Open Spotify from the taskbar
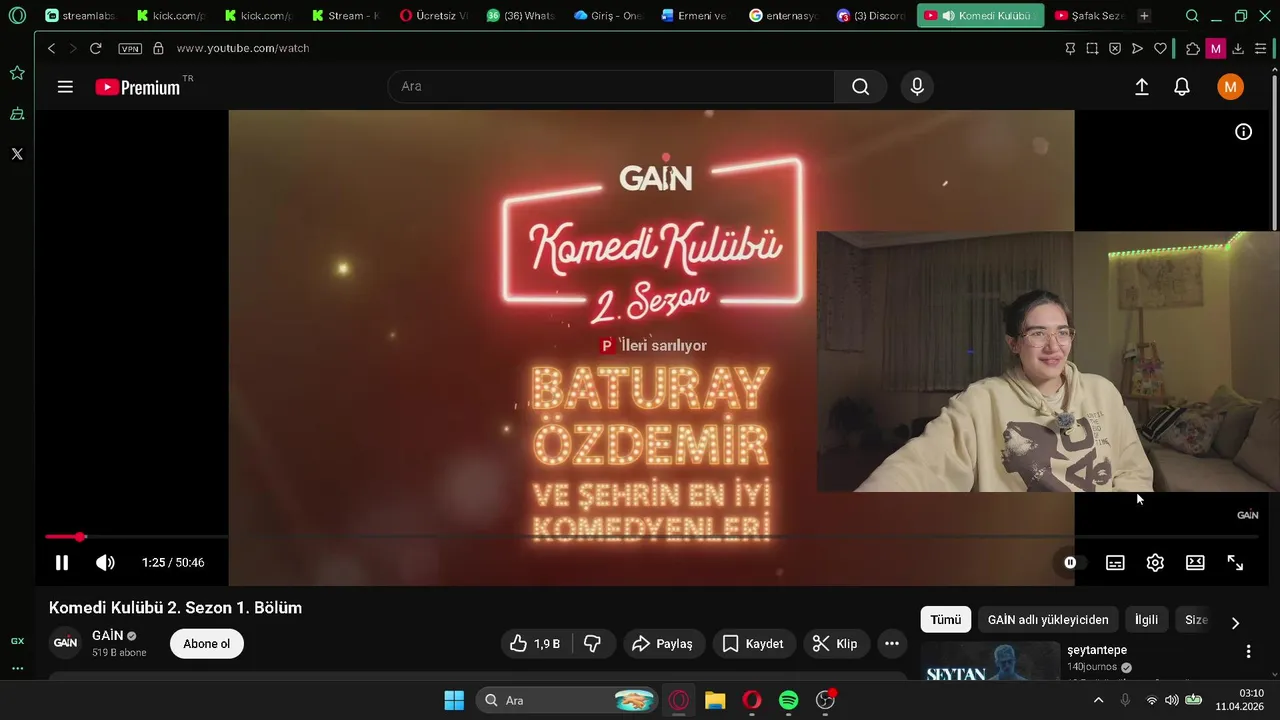The height and width of the screenshot is (720, 1280). (x=789, y=700)
